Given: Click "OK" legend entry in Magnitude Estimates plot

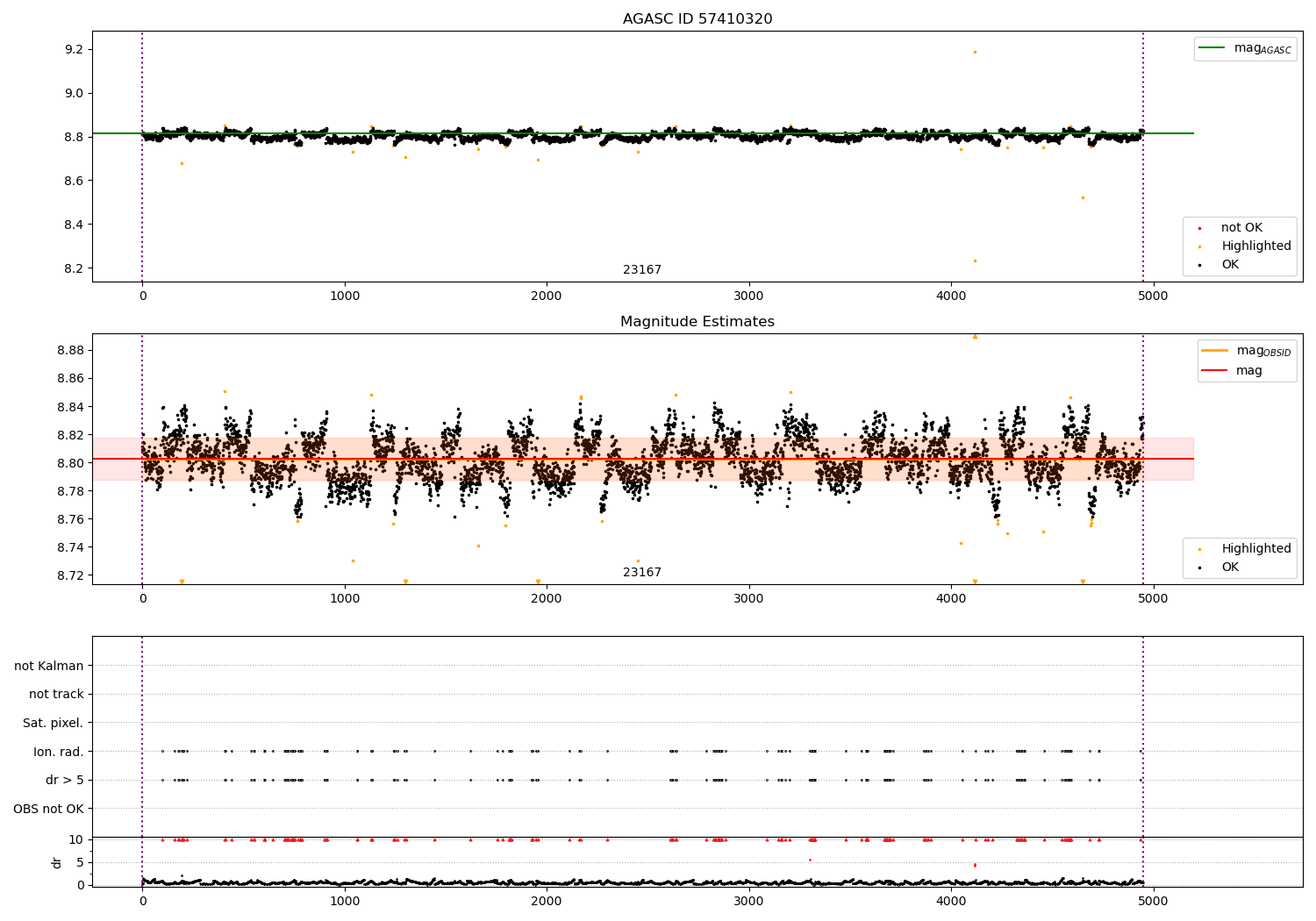Looking at the screenshot, I should point(1219,568).
